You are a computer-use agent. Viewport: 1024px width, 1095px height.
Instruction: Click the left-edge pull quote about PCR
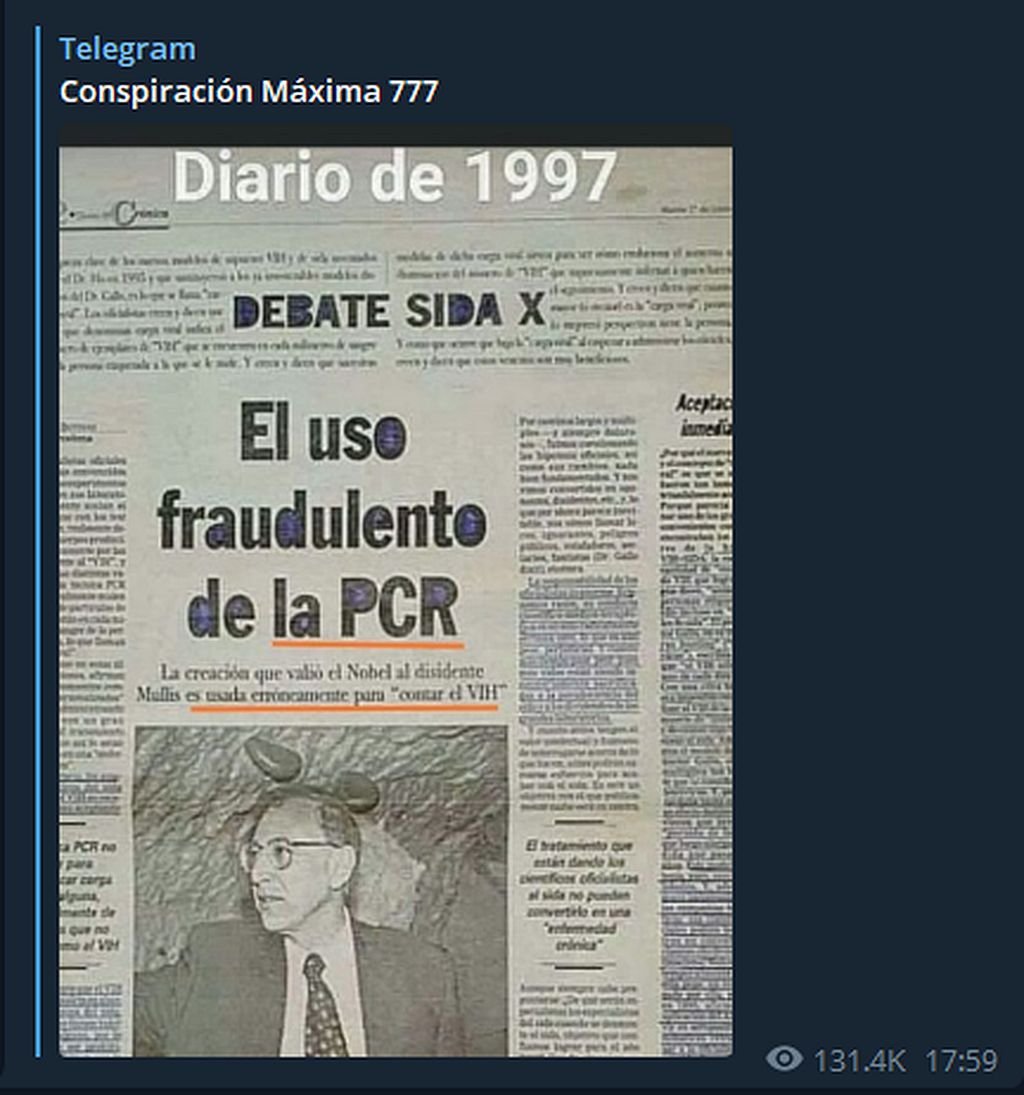click(x=93, y=896)
